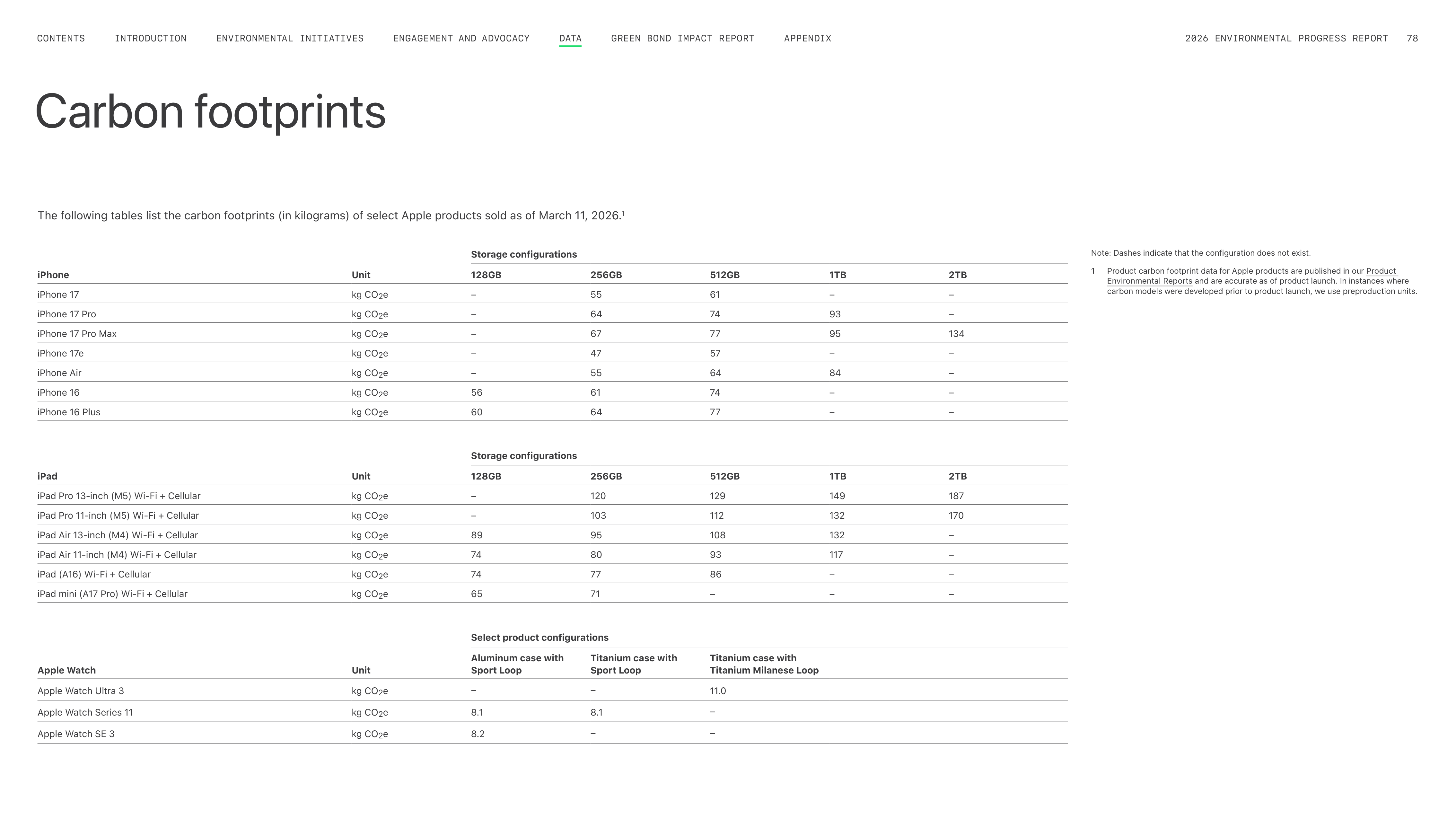Screen dimensions: 1456x819
Task: Click value 56 in iPhone 16 row
Action: tap(477, 393)
